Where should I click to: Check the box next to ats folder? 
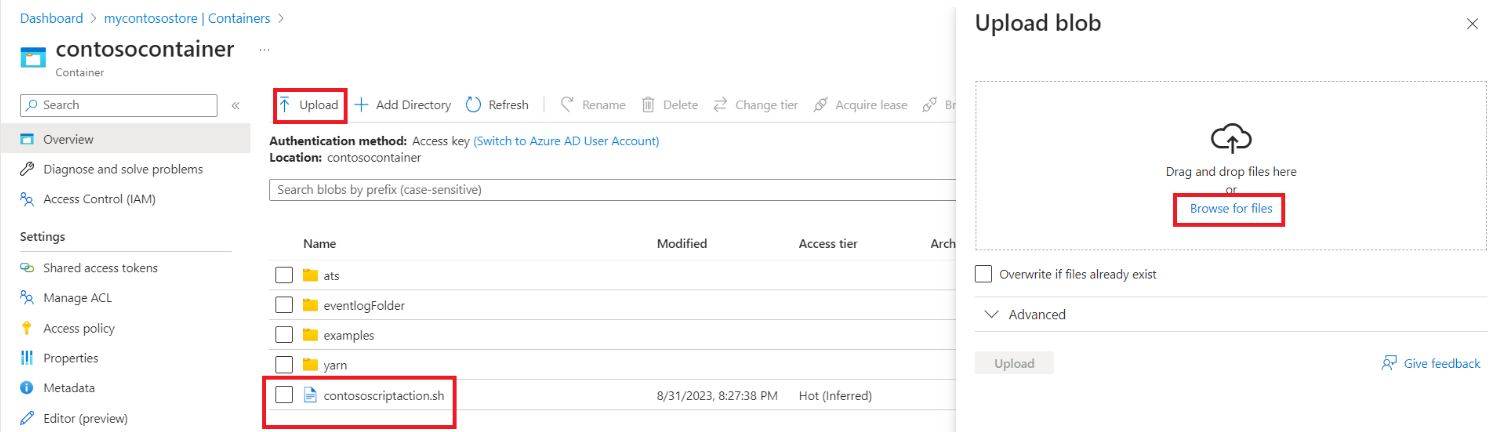point(284,275)
